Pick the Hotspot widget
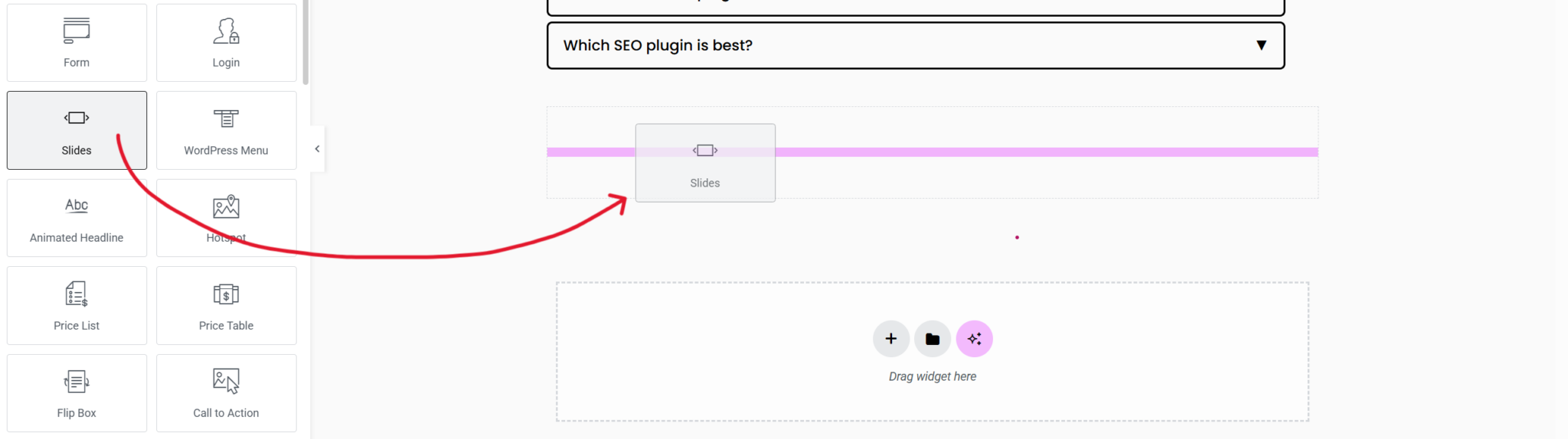Image resolution: width=1568 pixels, height=439 pixels. [226, 218]
